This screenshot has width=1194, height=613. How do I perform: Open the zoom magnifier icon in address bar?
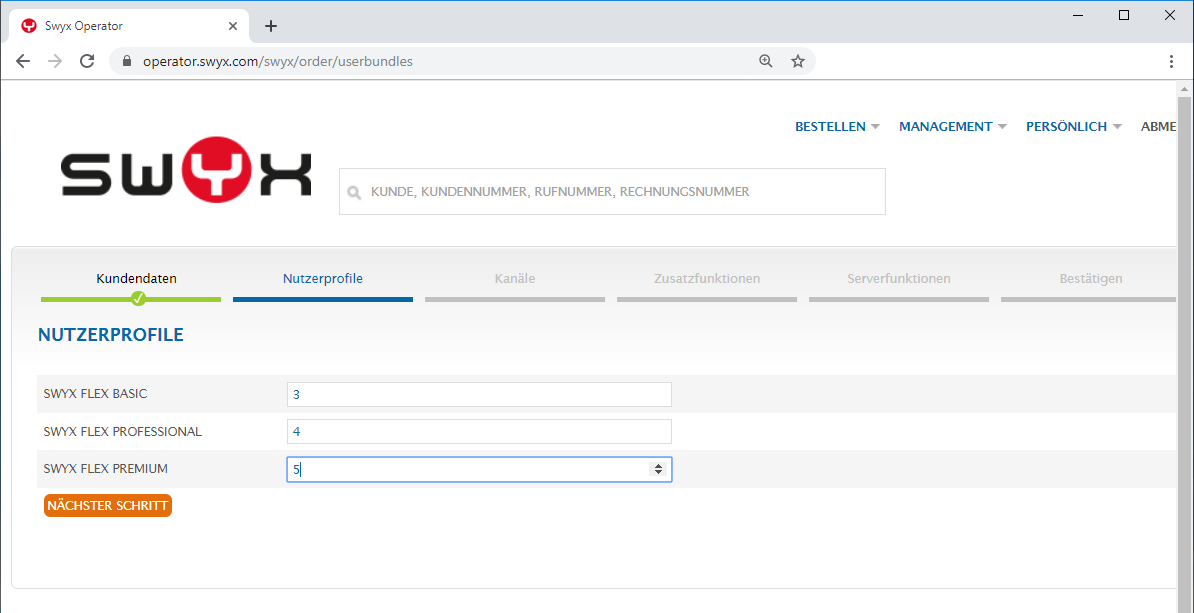[x=766, y=61]
